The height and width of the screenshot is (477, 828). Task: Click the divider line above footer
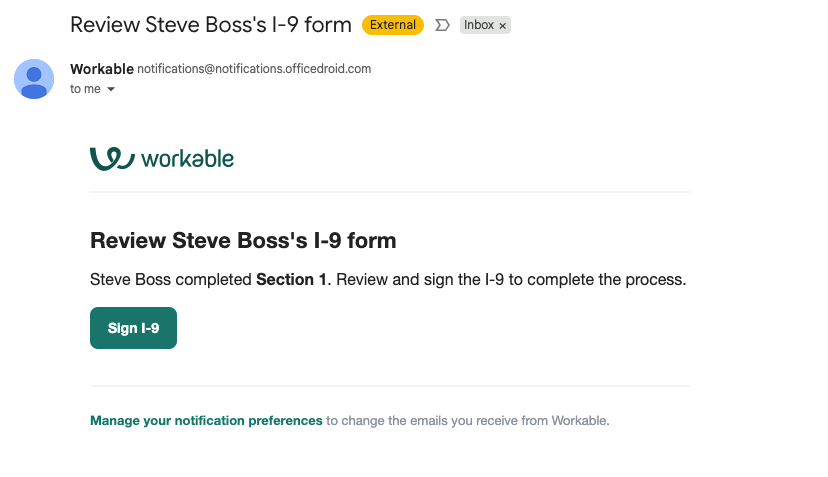click(x=390, y=385)
